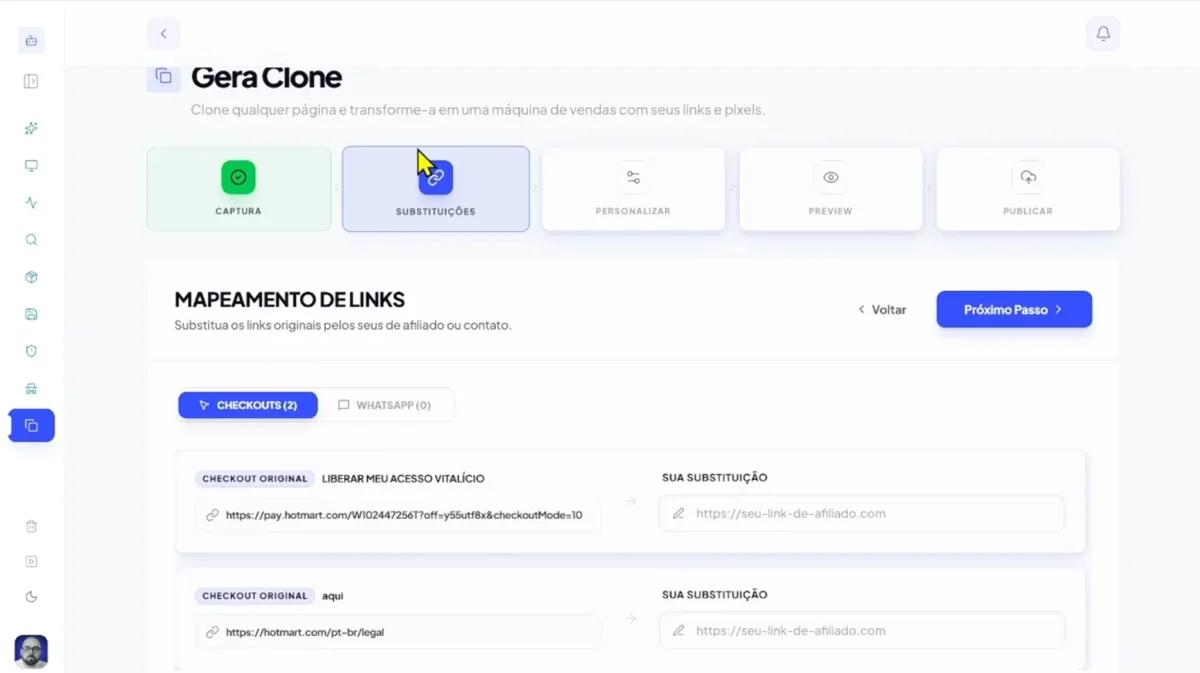1200x673 pixels.
Task: Switch to the WHATSAPP (0) tab
Action: click(388, 404)
